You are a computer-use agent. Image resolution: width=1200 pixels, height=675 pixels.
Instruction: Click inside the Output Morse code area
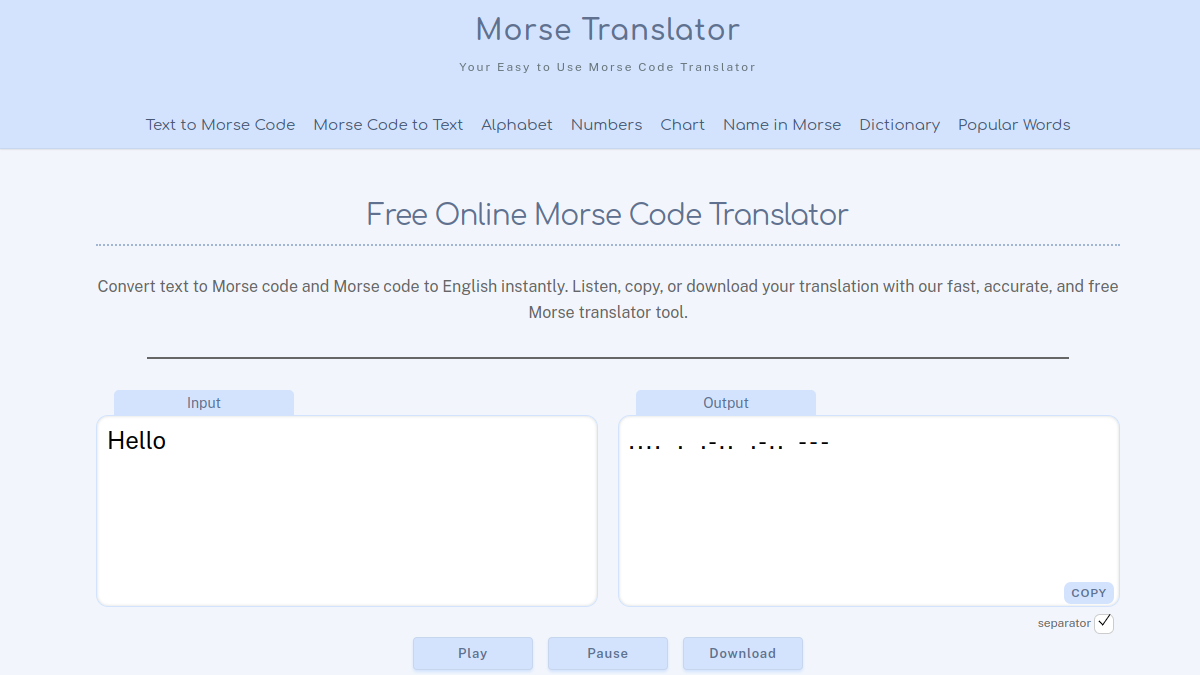click(868, 511)
